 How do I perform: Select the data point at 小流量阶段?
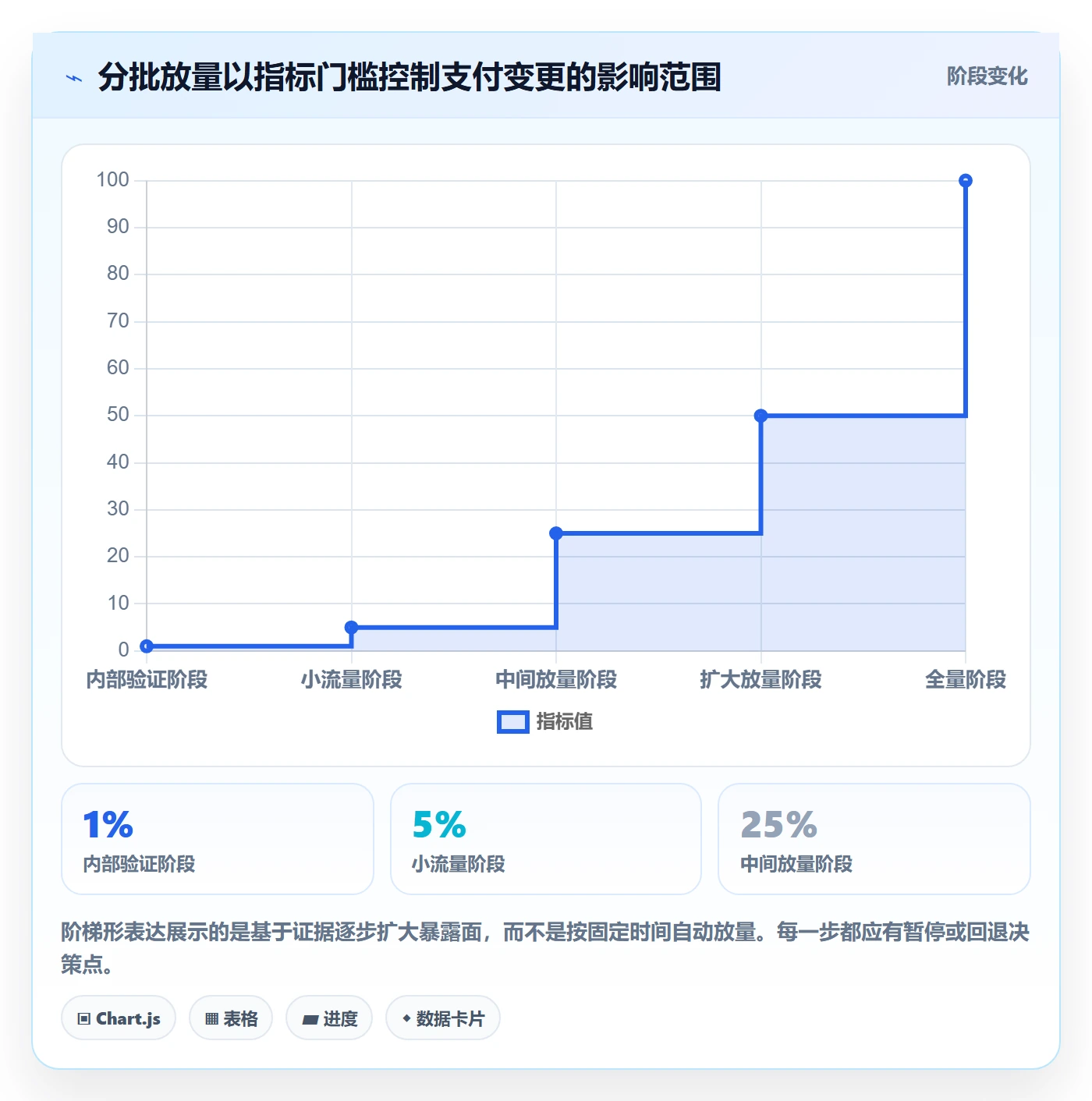(352, 628)
